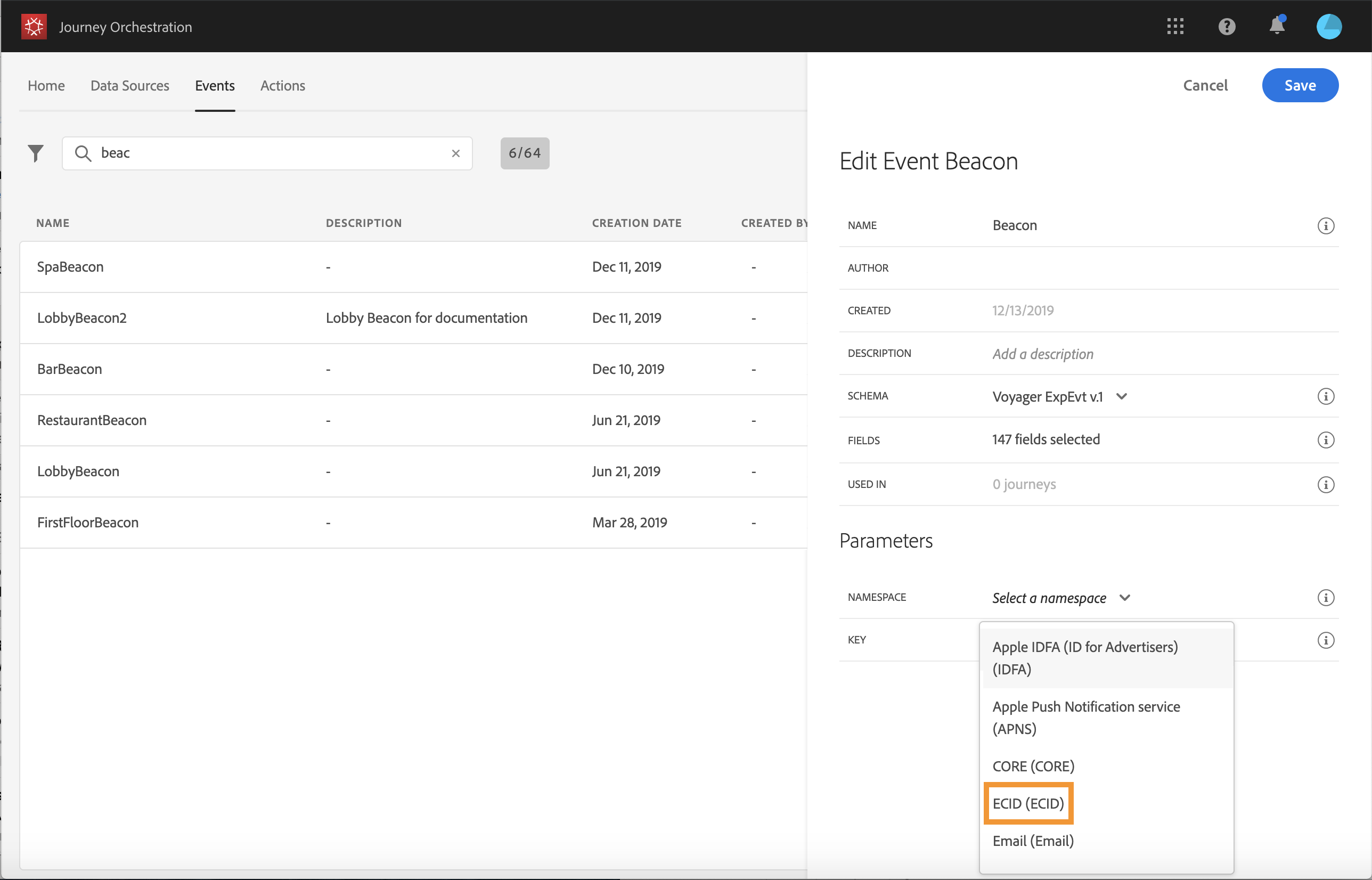Show info for Namespace parameter
This screenshot has height=880, width=1372.
(x=1325, y=598)
